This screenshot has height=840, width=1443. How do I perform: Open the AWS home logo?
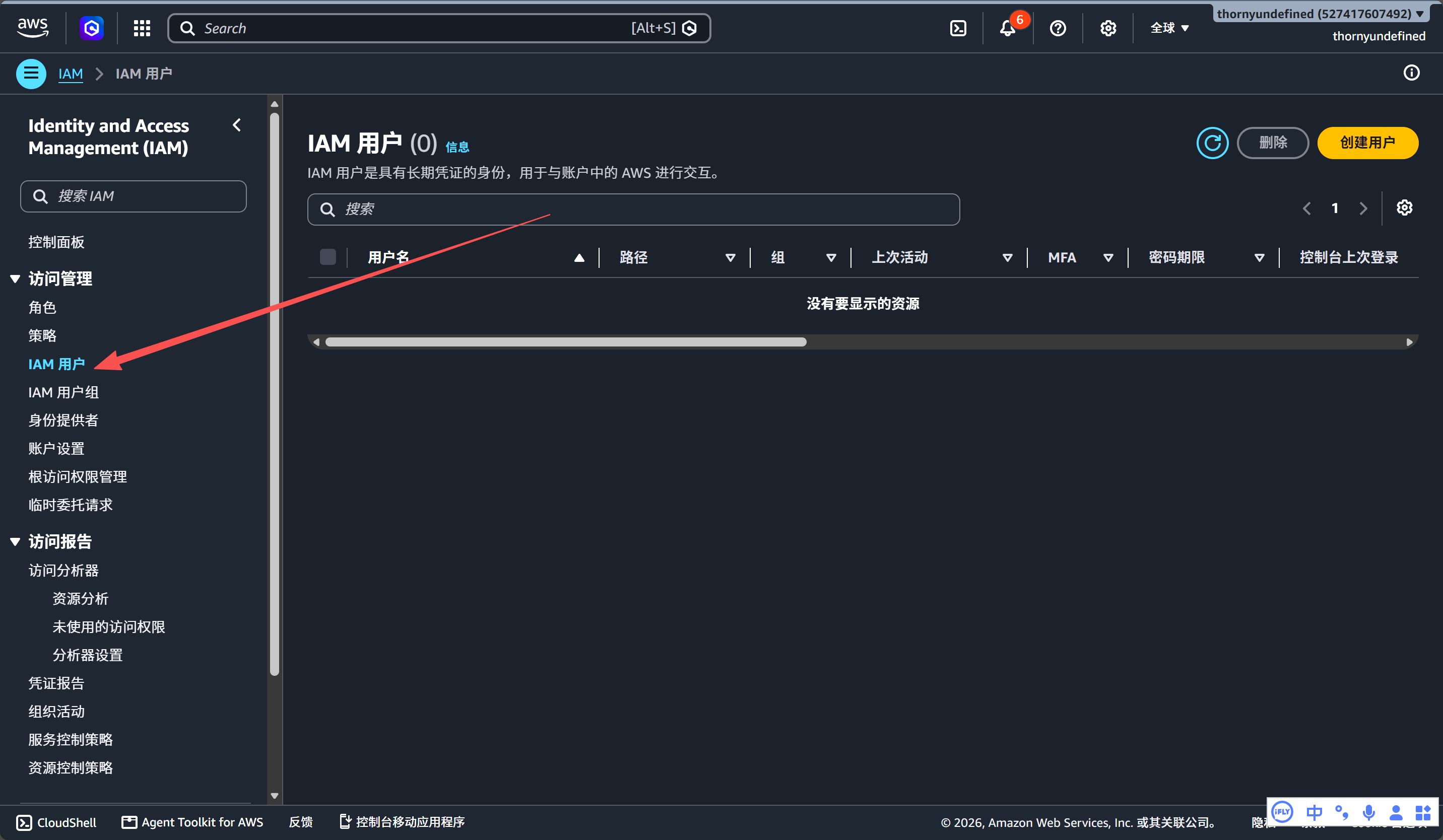[33, 28]
